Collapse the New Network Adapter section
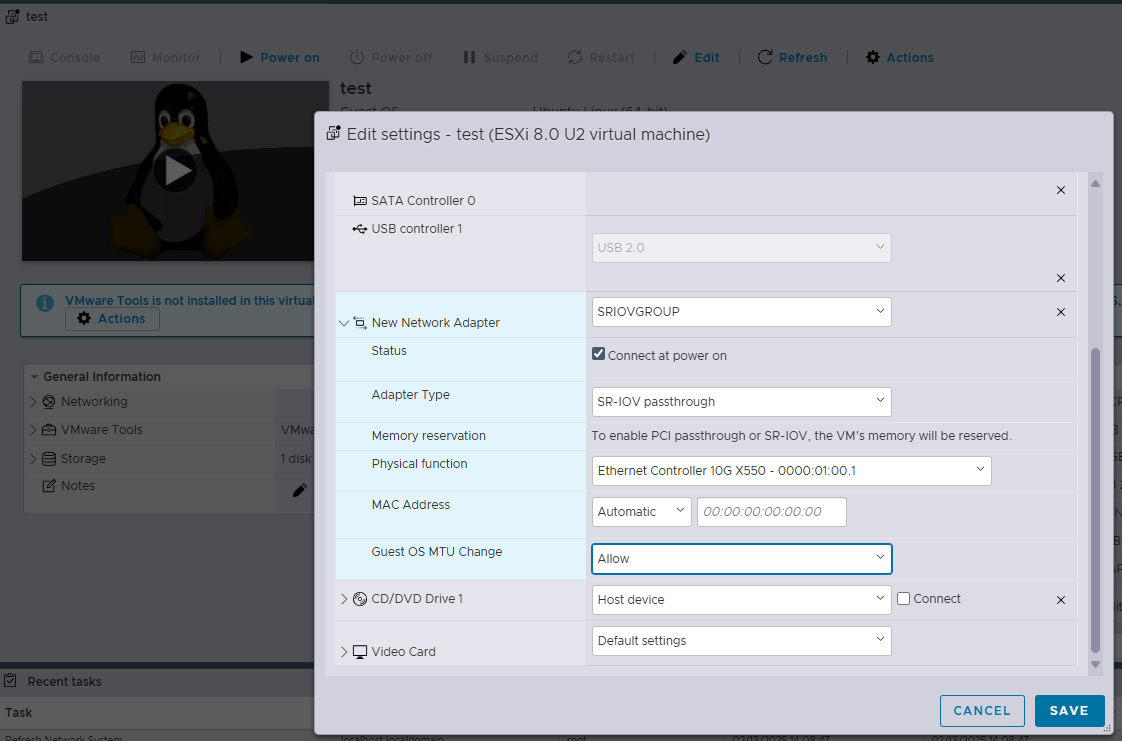Viewport: 1122px width, 741px height. (344, 323)
